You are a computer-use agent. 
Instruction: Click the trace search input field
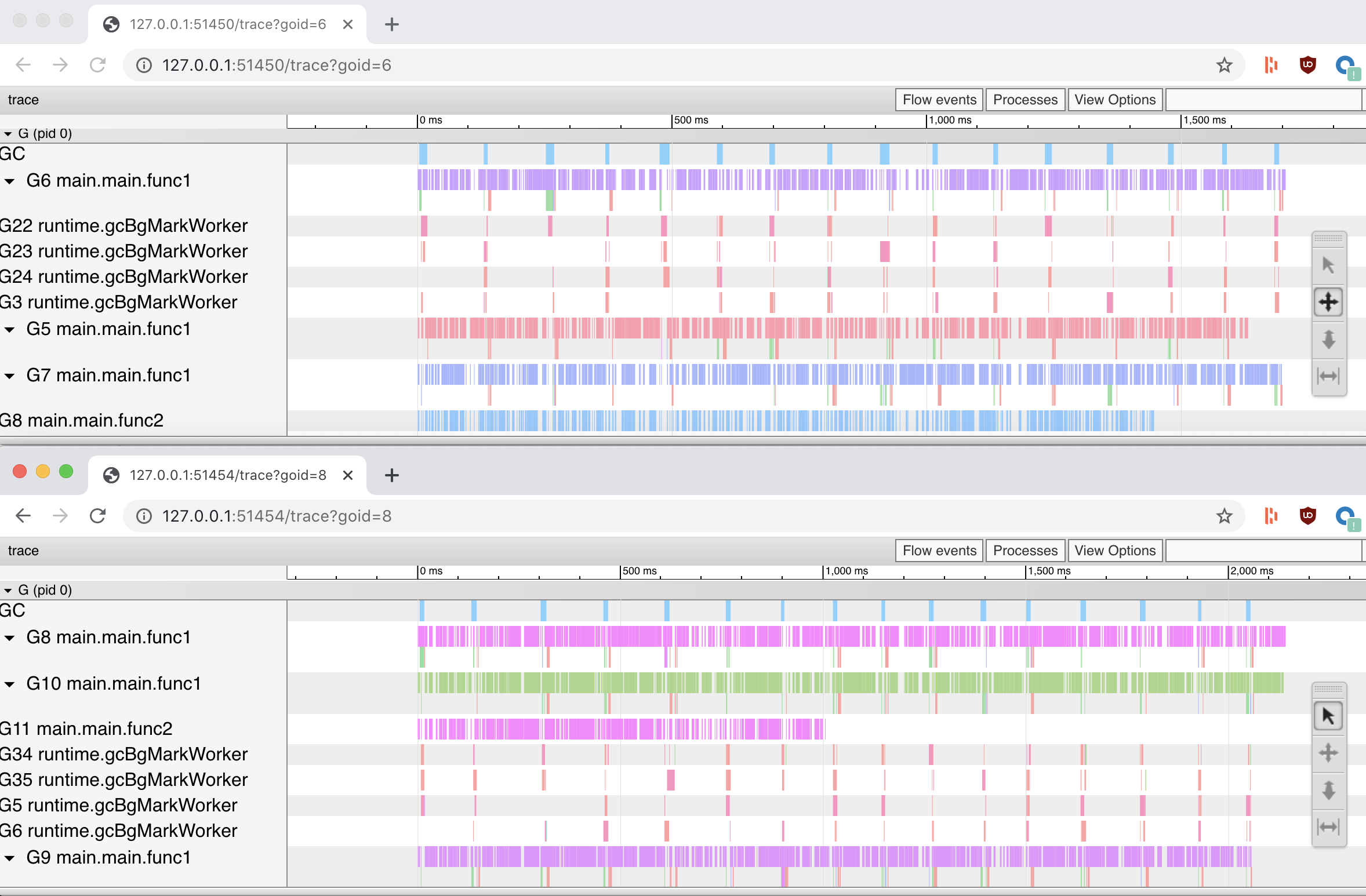coord(1263,99)
